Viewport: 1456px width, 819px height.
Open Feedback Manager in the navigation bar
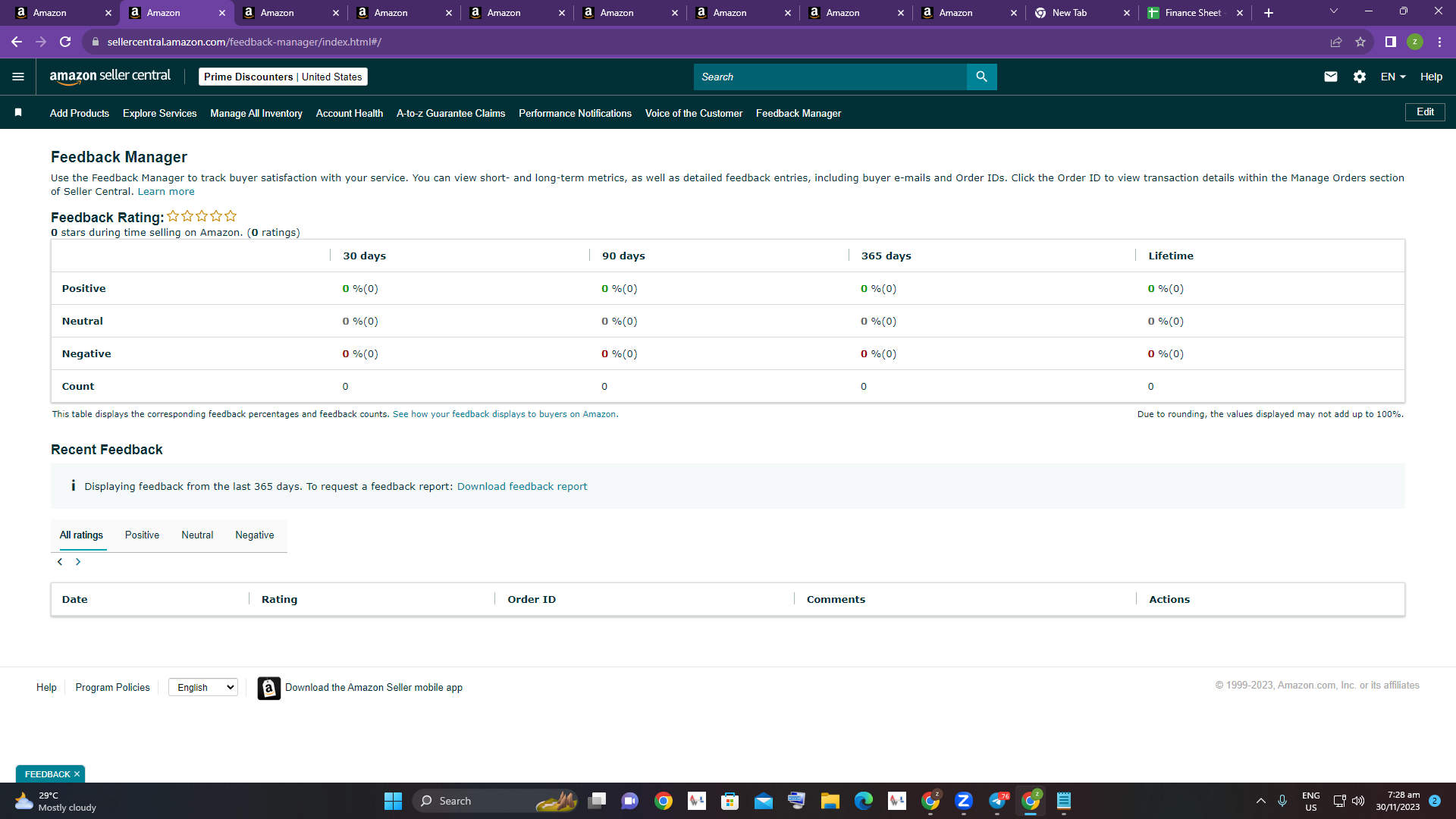pos(799,113)
